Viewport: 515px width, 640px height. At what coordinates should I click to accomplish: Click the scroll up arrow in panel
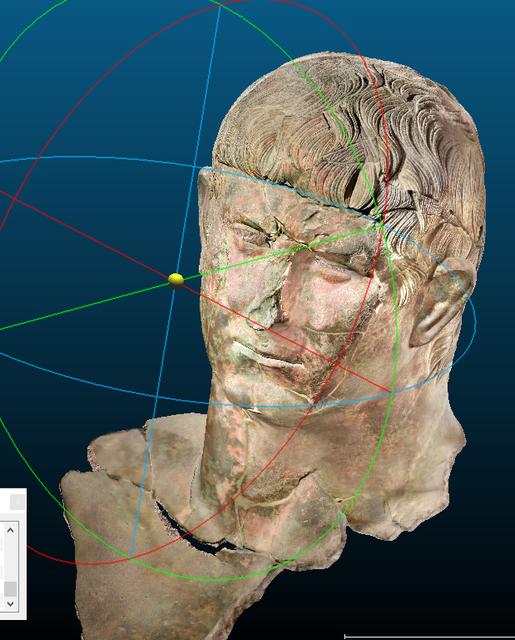point(11,530)
